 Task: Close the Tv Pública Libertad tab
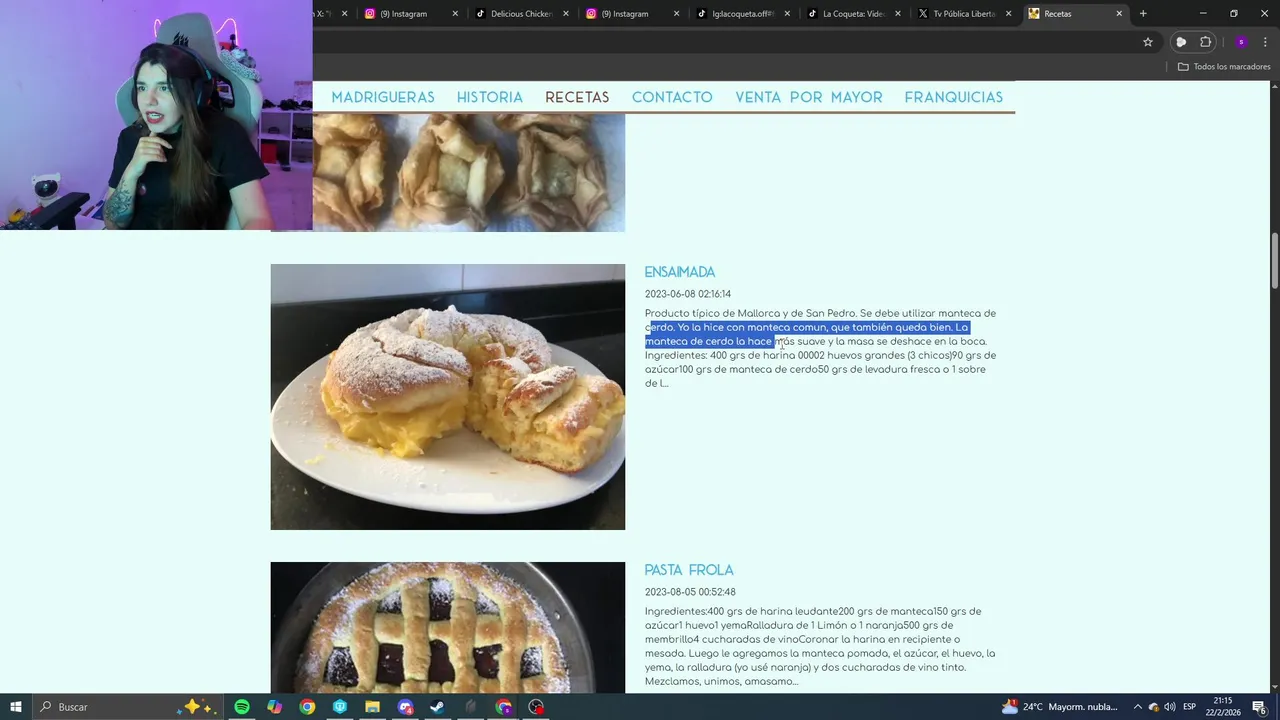(1008, 14)
